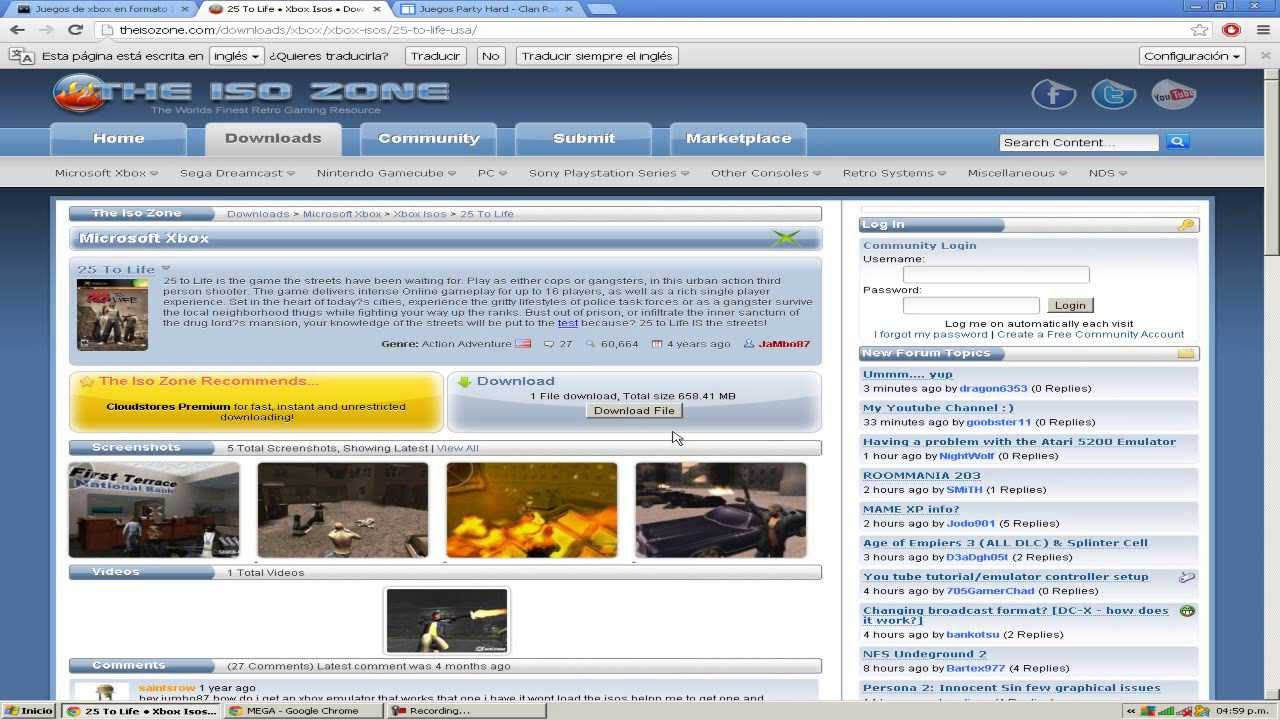Click the green icon beside Changing broadcast format topic

click(x=1187, y=611)
